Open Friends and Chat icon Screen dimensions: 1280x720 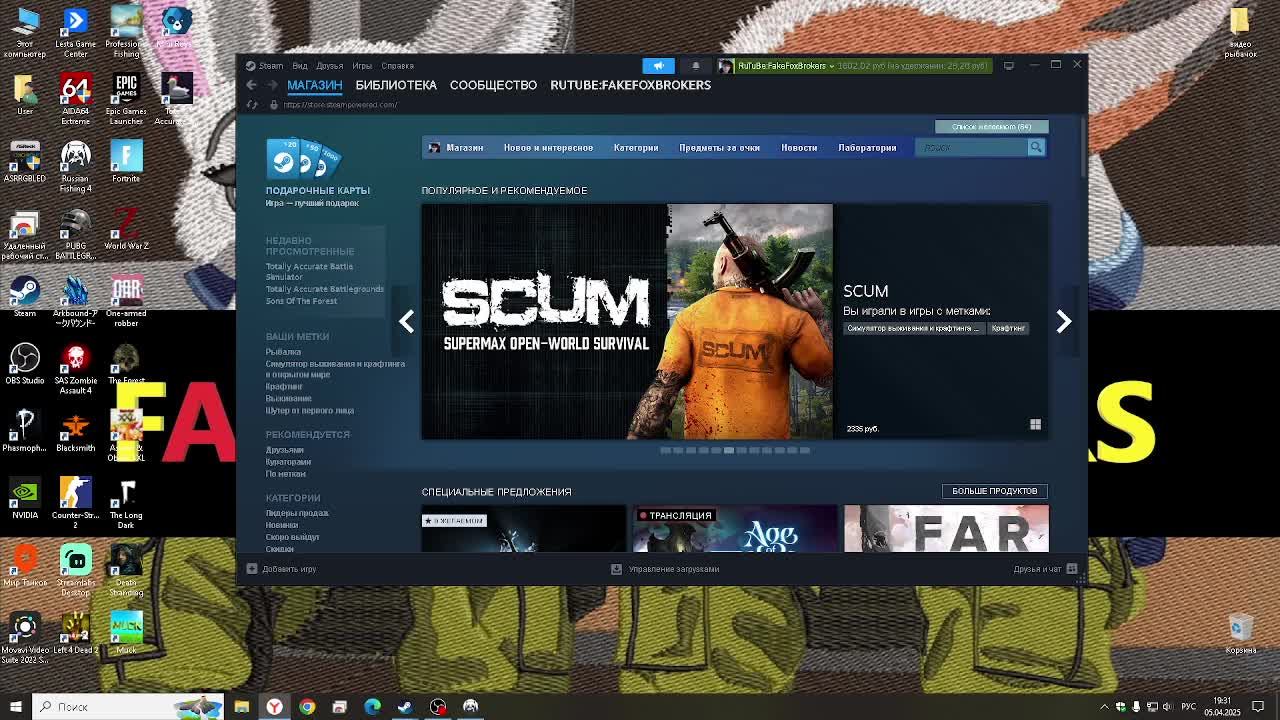pyautogui.click(x=1072, y=569)
